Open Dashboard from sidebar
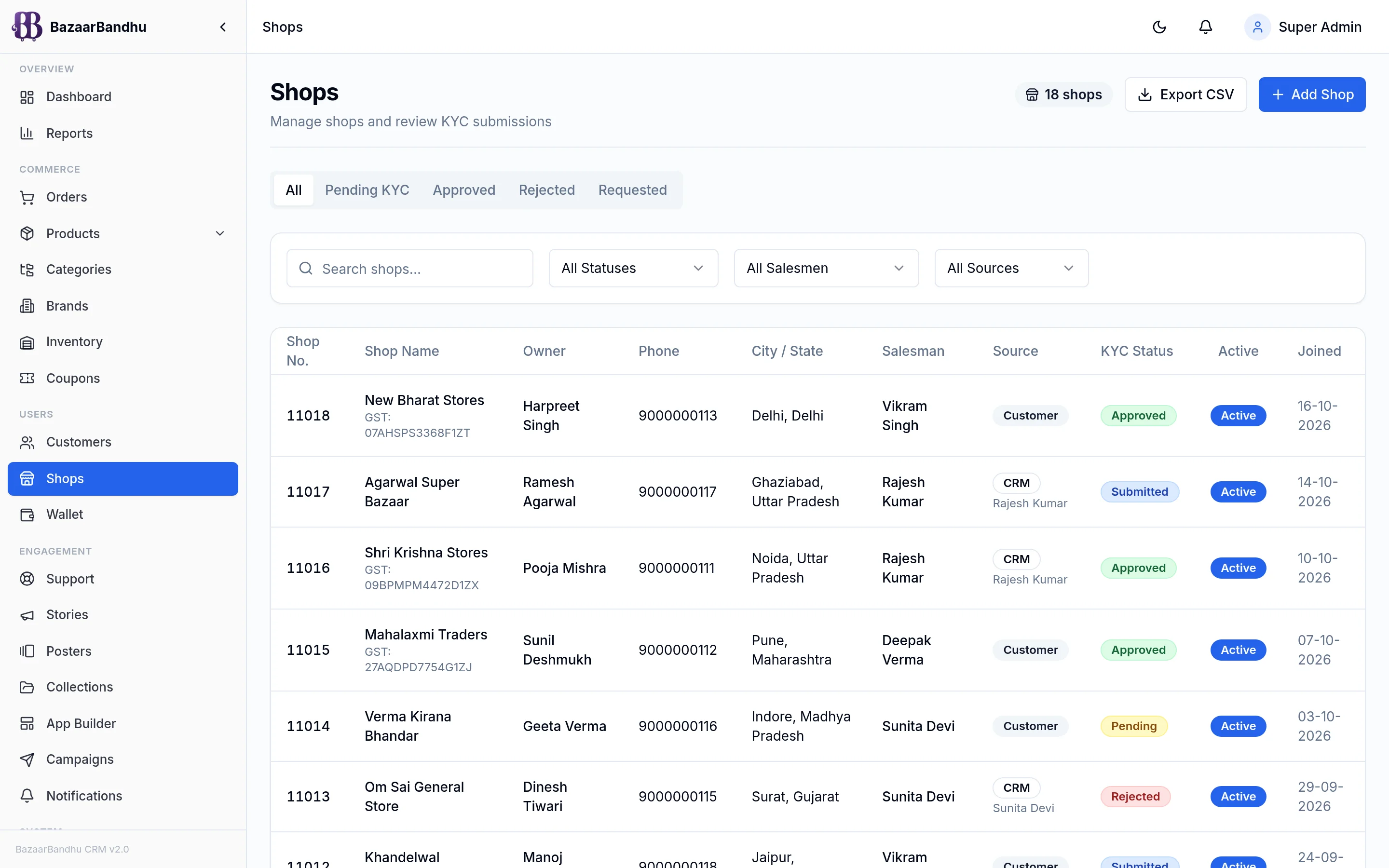This screenshot has width=1389, height=868. 123,97
